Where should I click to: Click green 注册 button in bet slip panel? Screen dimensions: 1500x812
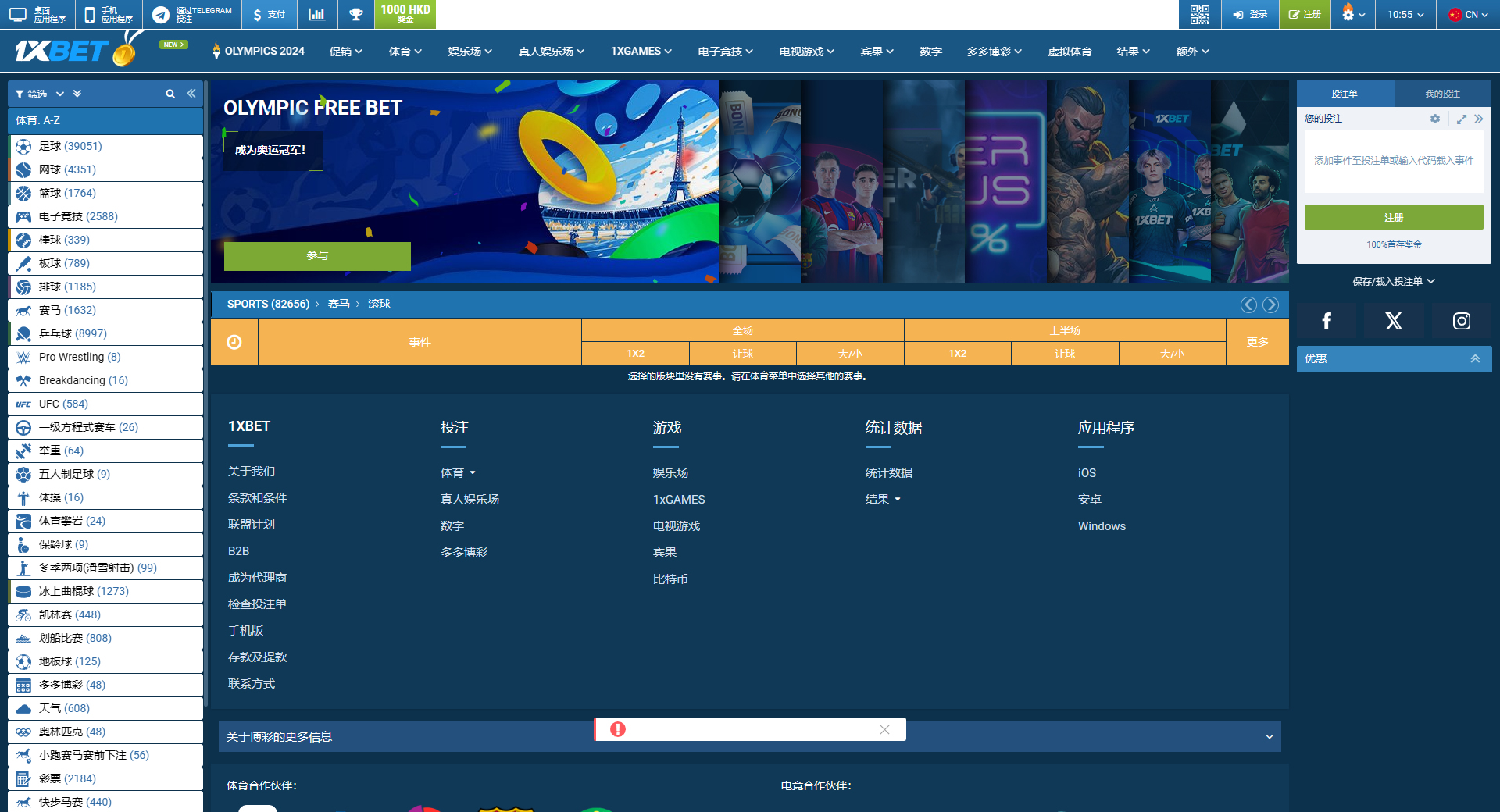click(x=1394, y=217)
